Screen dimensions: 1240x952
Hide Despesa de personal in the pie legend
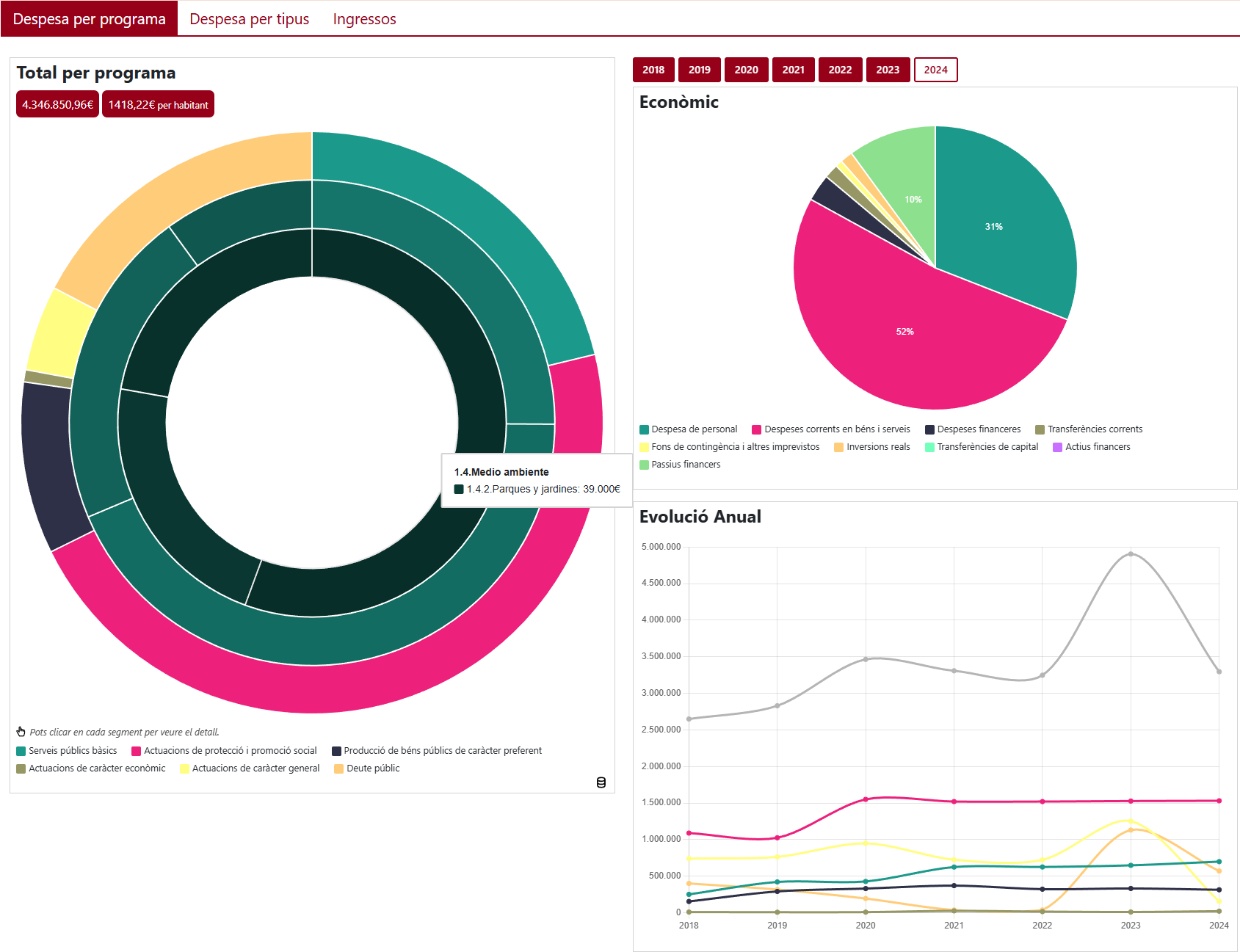click(x=689, y=429)
